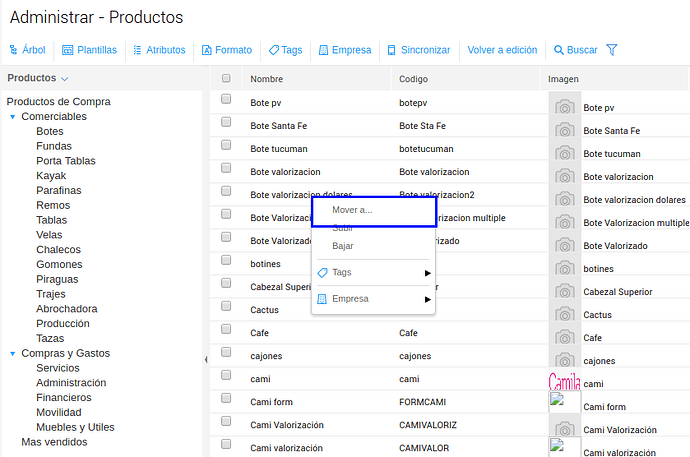
Task: Open the Productos panel dropdown chevron
Action: (x=65, y=78)
